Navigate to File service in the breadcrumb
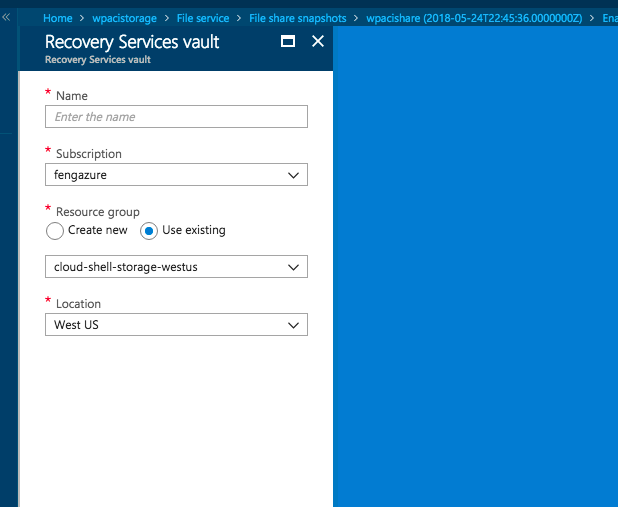618x507 pixels. [203, 18]
